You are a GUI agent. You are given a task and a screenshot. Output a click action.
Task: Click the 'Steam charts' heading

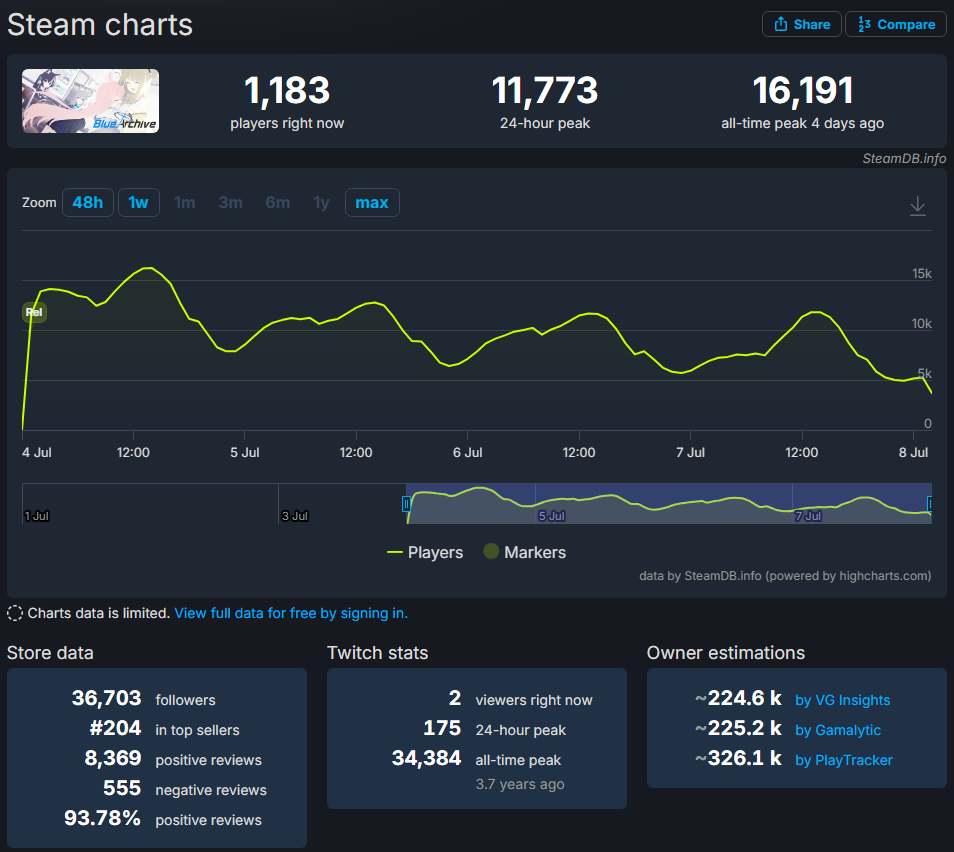(x=100, y=25)
